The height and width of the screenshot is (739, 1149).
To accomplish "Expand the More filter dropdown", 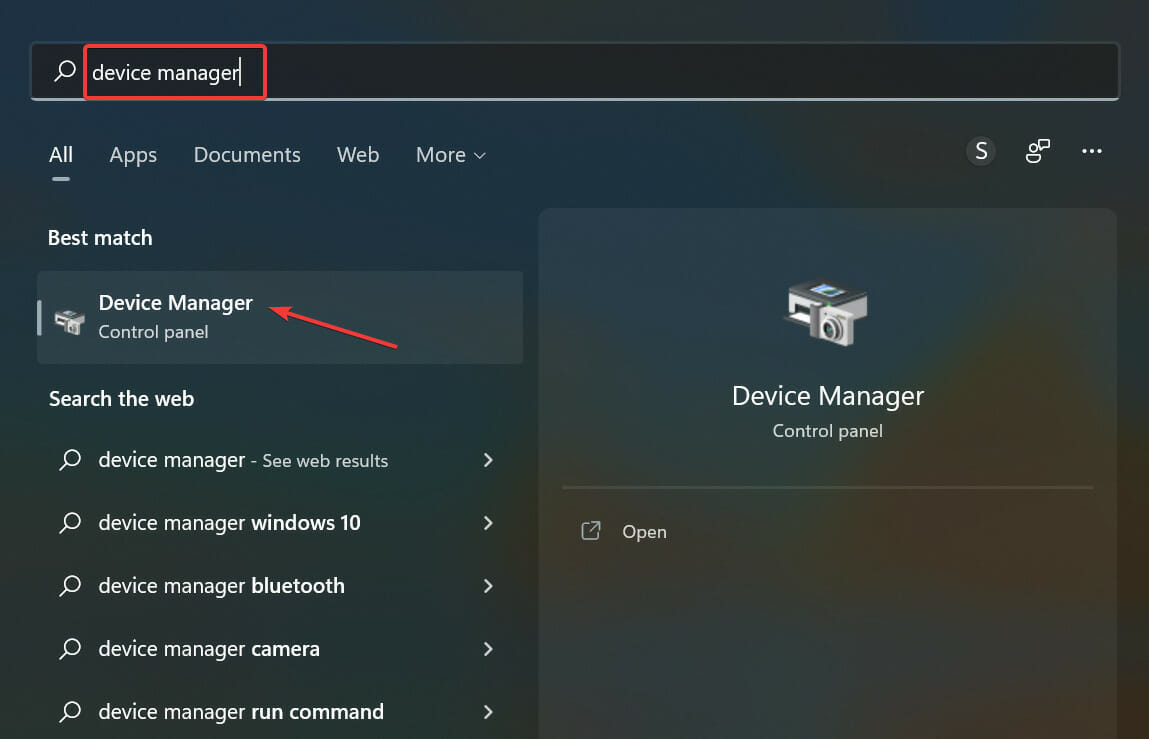I will (x=450, y=155).
